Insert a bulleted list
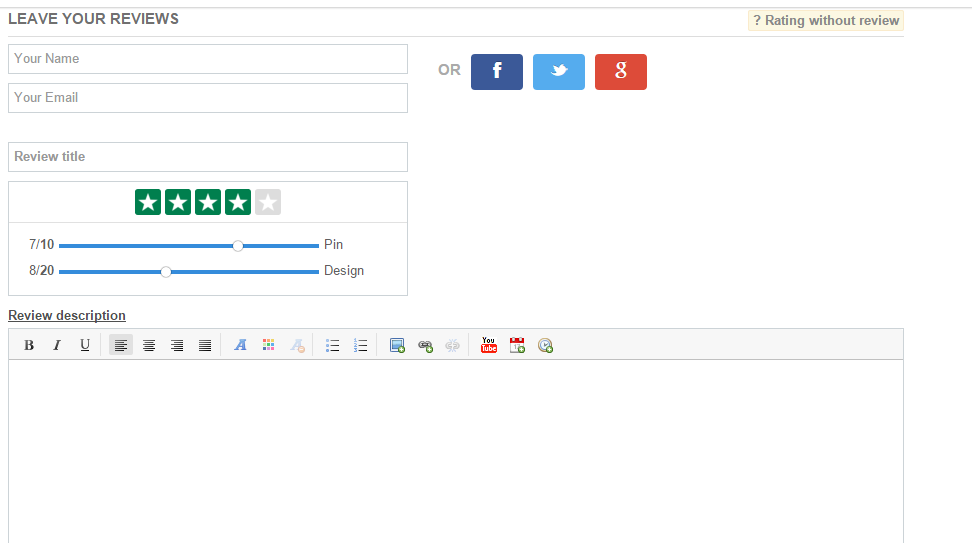The image size is (972, 543). (332, 345)
